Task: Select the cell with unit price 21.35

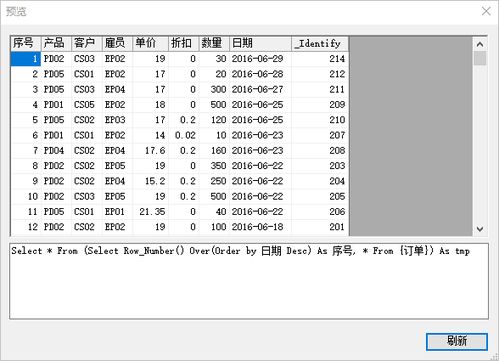Action: tap(151, 212)
